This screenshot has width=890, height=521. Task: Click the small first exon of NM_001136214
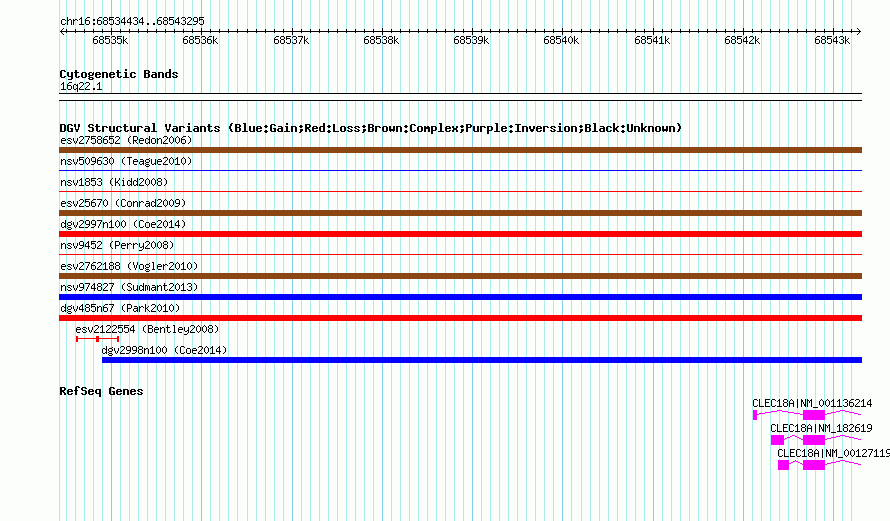755,415
